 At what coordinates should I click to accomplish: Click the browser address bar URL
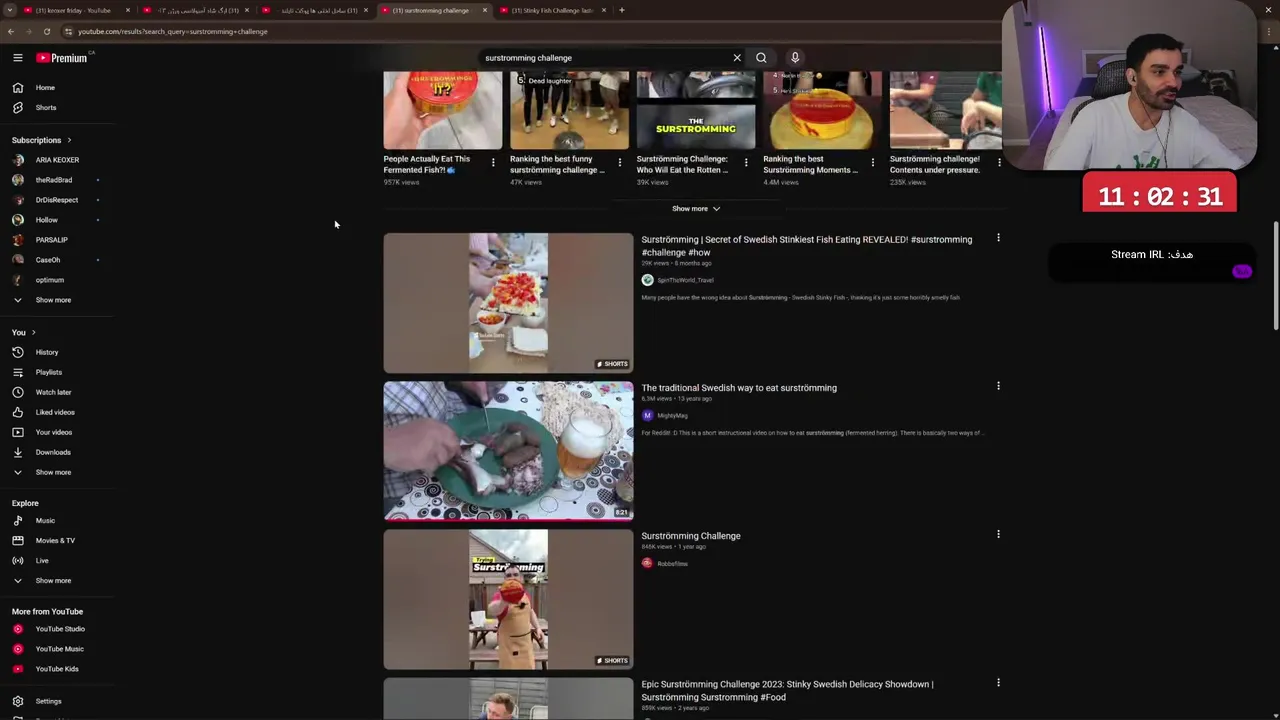click(173, 31)
